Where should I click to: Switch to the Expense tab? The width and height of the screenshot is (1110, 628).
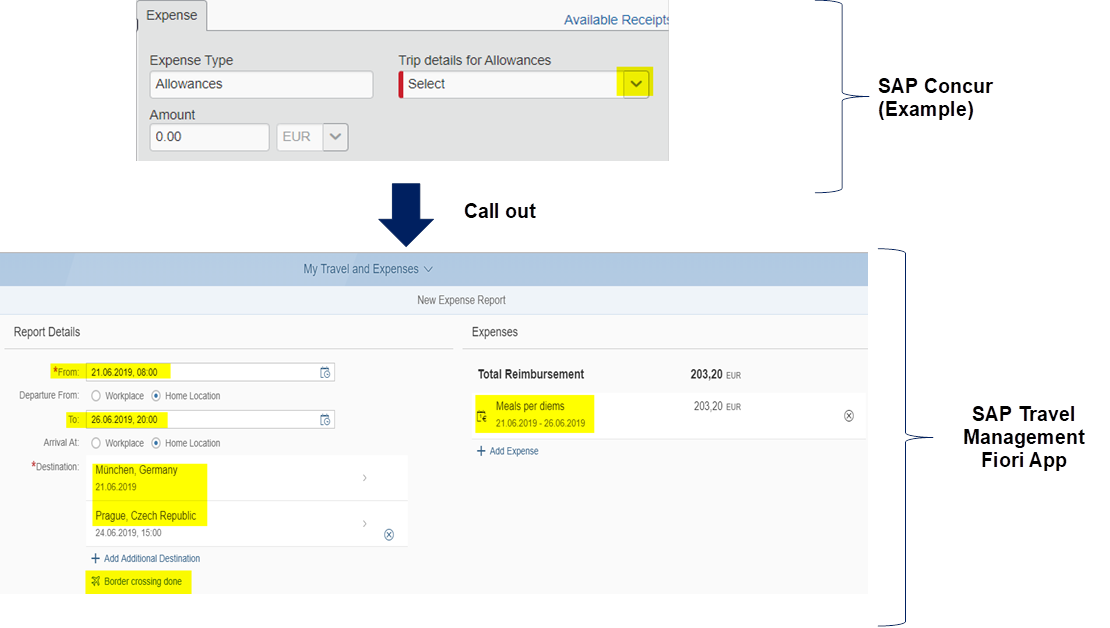point(172,16)
